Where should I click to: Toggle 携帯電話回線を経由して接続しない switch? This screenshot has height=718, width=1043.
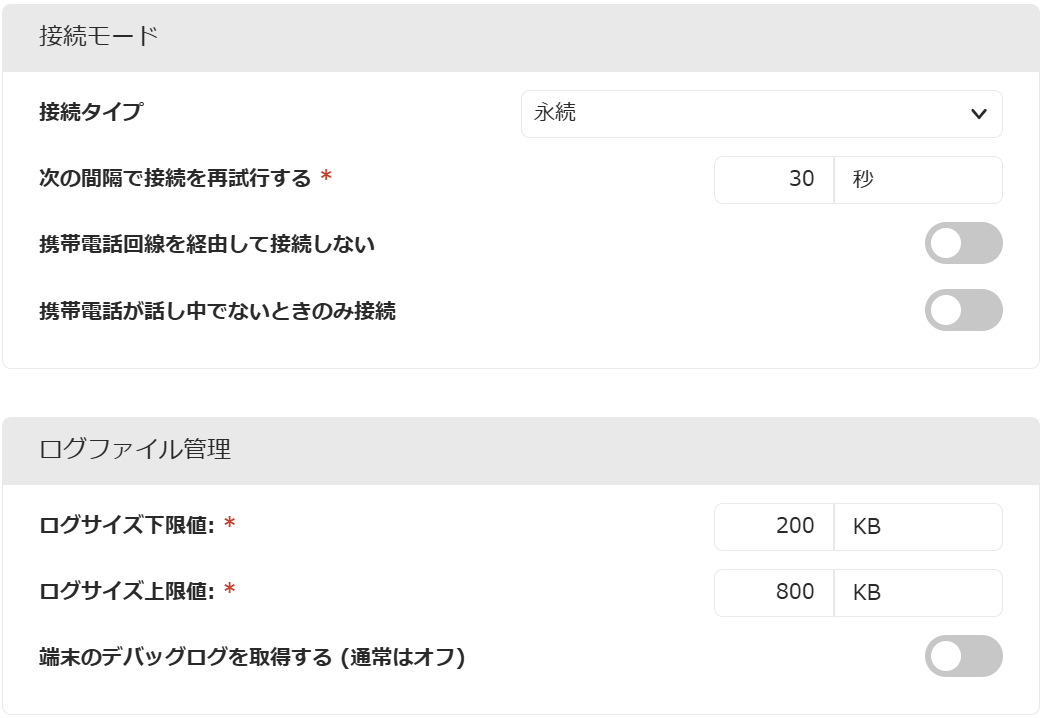pyautogui.click(x=963, y=243)
